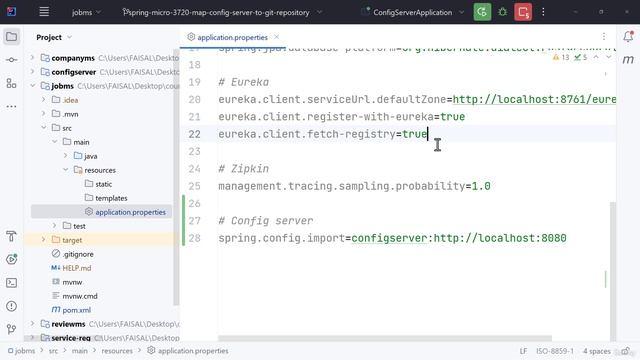640x360 pixels.
Task: Expand the reviewms module
Action: (x=33, y=323)
